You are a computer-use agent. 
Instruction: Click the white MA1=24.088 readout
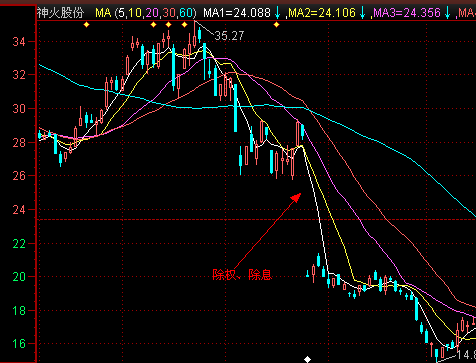tap(237, 13)
